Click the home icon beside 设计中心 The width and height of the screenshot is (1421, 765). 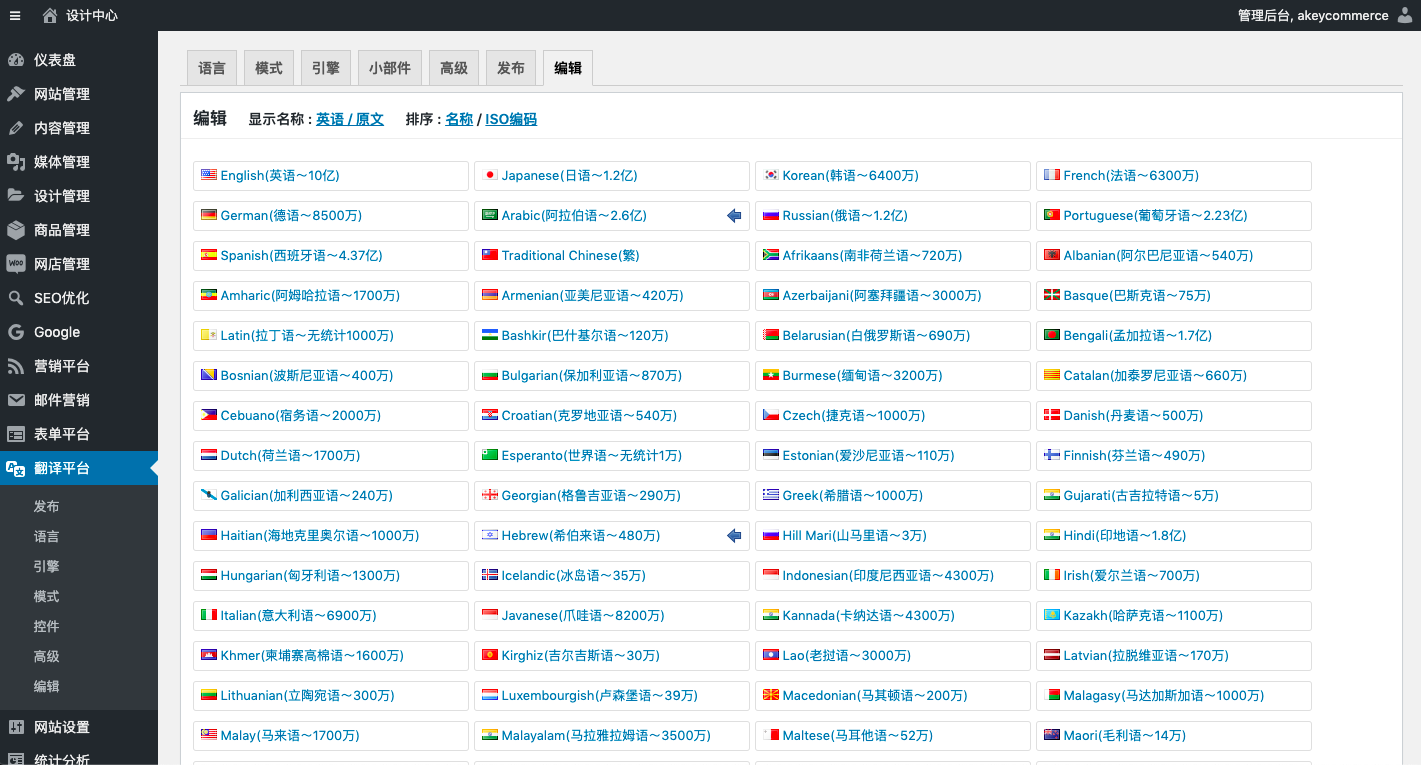pyautogui.click(x=50, y=15)
